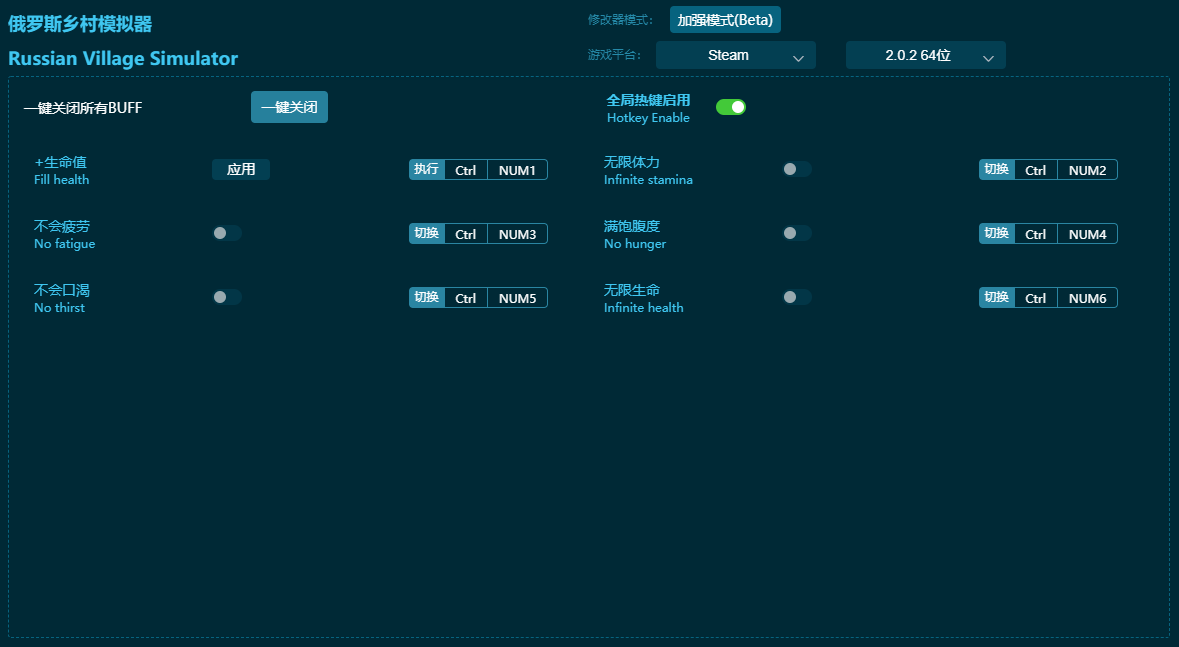This screenshot has width=1179, height=647.
Task: Select the 加强模式(Beta) mode button
Action: point(725,20)
